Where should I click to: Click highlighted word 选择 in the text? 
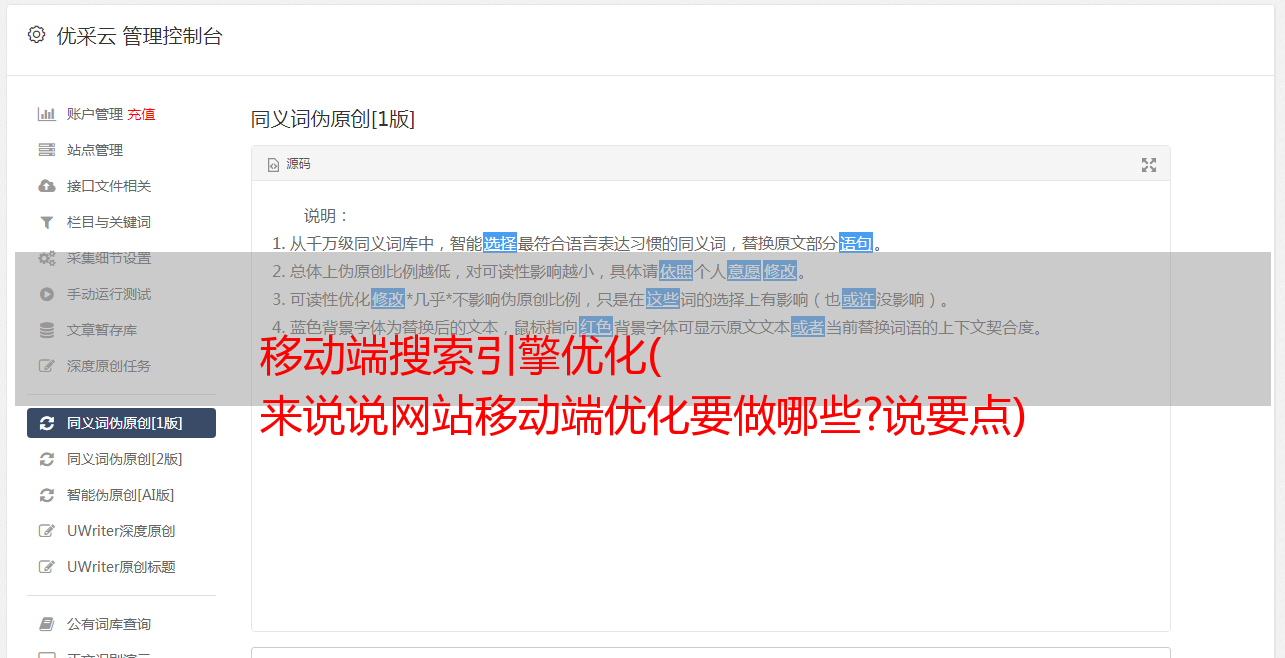click(500, 243)
